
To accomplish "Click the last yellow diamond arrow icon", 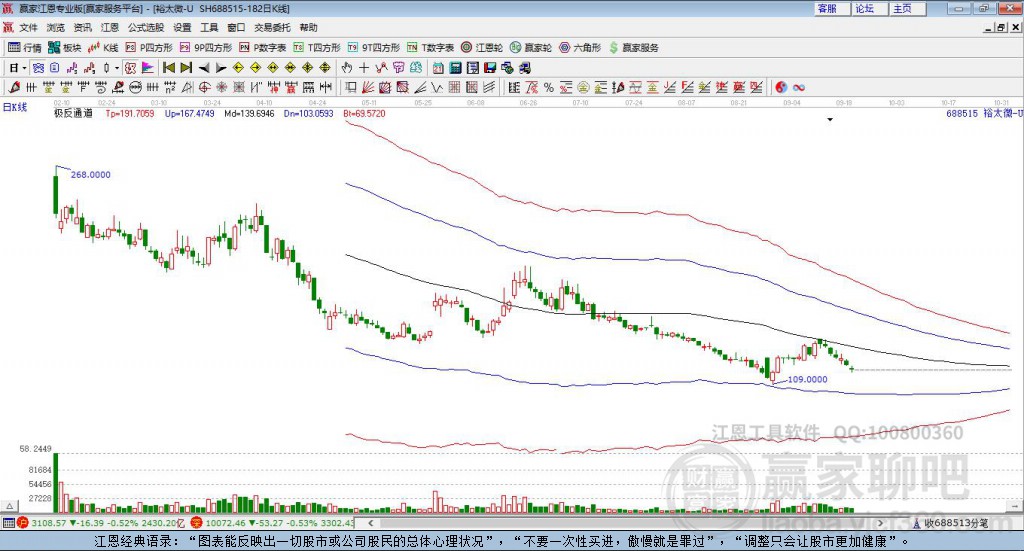I will (325, 68).
